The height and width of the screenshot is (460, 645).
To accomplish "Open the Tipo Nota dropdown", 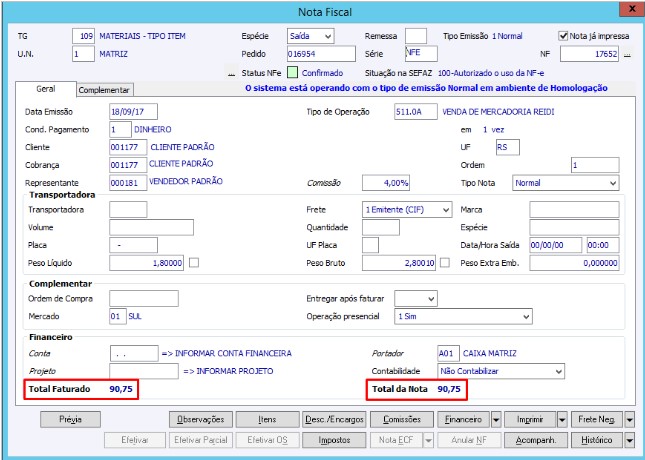I will click(x=566, y=183).
